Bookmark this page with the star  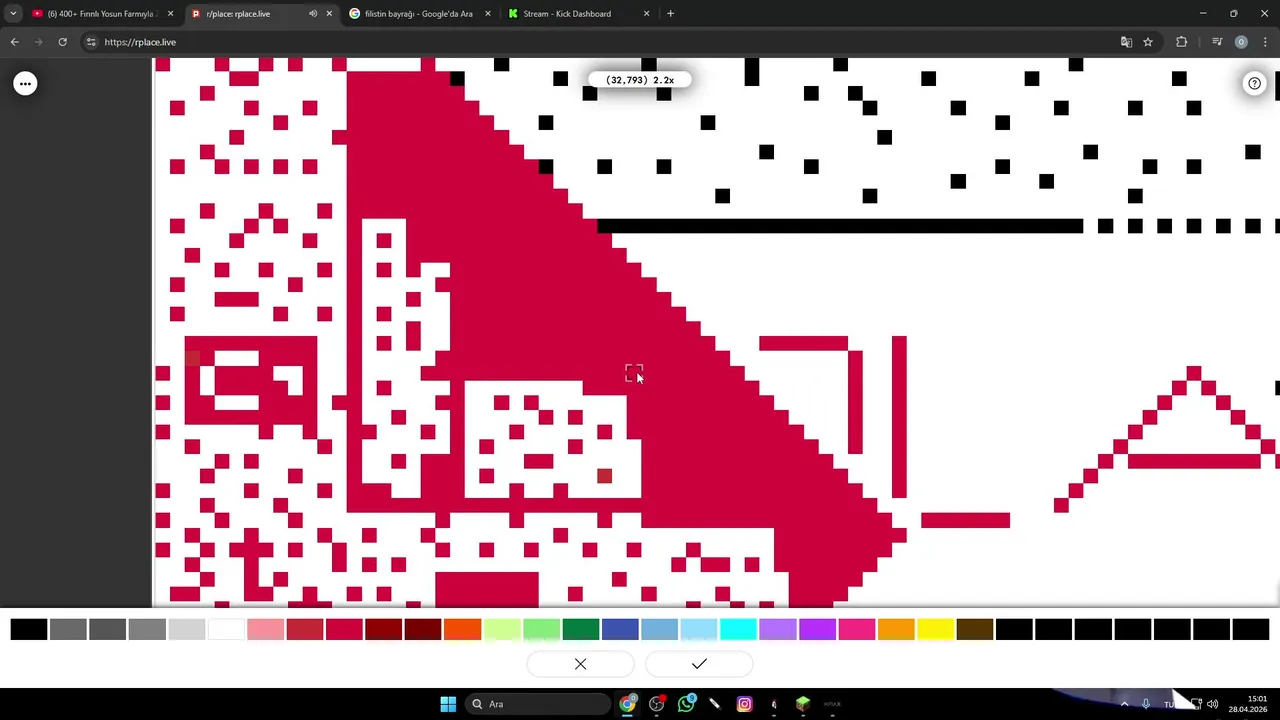tap(1148, 42)
